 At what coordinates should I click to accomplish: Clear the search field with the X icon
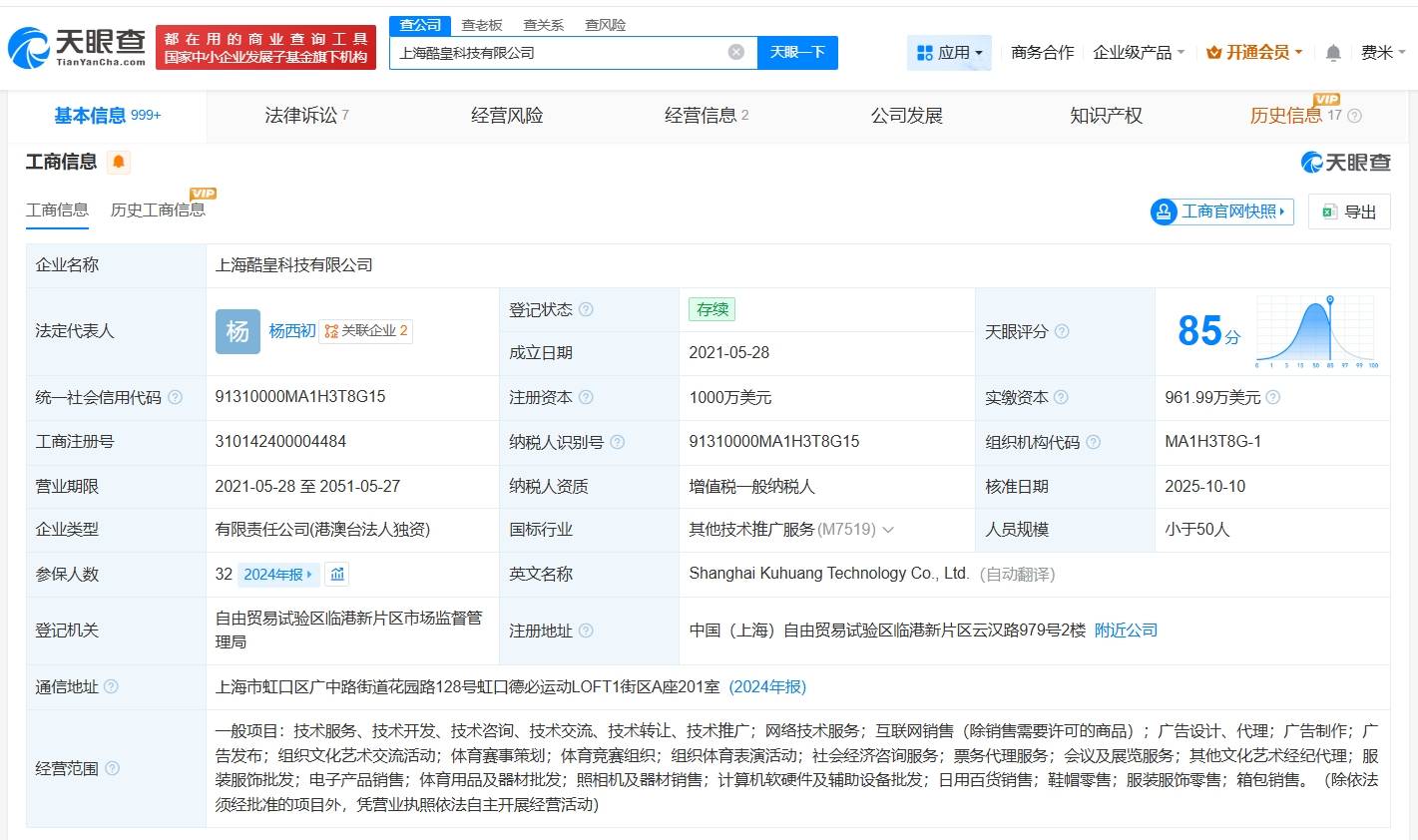click(x=735, y=52)
